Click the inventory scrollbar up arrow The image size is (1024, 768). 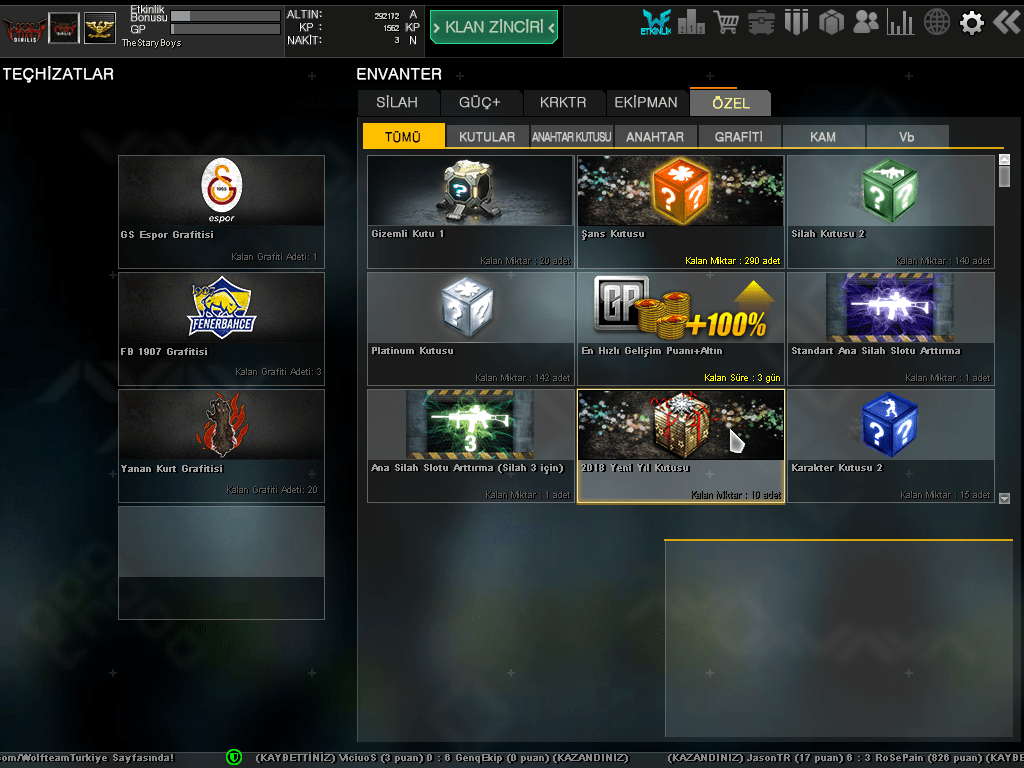pos(1004,159)
